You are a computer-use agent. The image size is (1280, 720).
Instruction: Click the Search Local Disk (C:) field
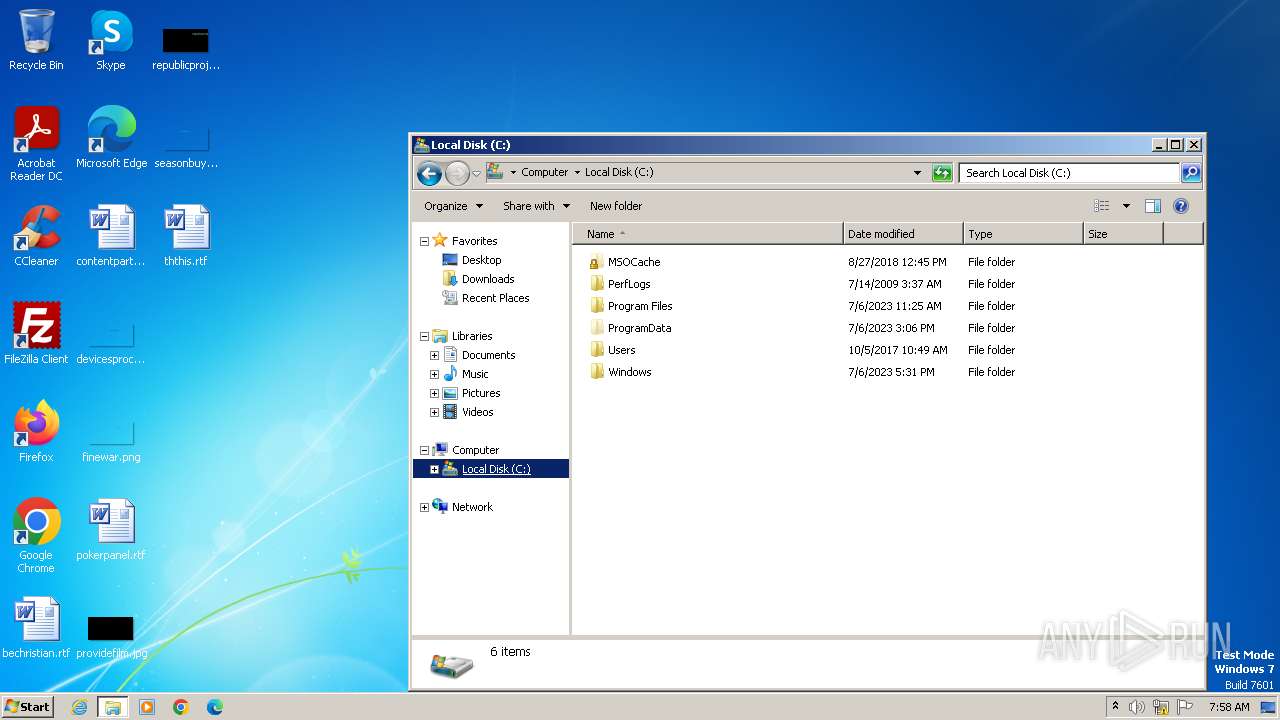point(1069,173)
